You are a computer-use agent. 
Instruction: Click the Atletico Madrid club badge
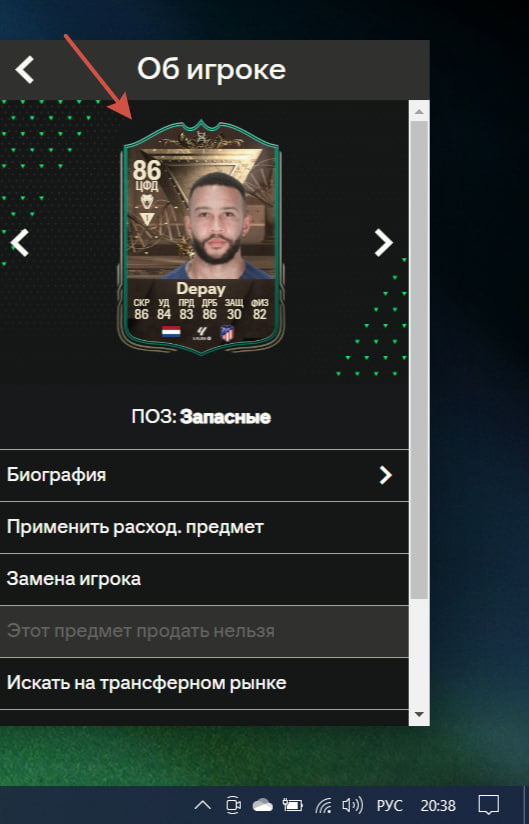point(227,333)
